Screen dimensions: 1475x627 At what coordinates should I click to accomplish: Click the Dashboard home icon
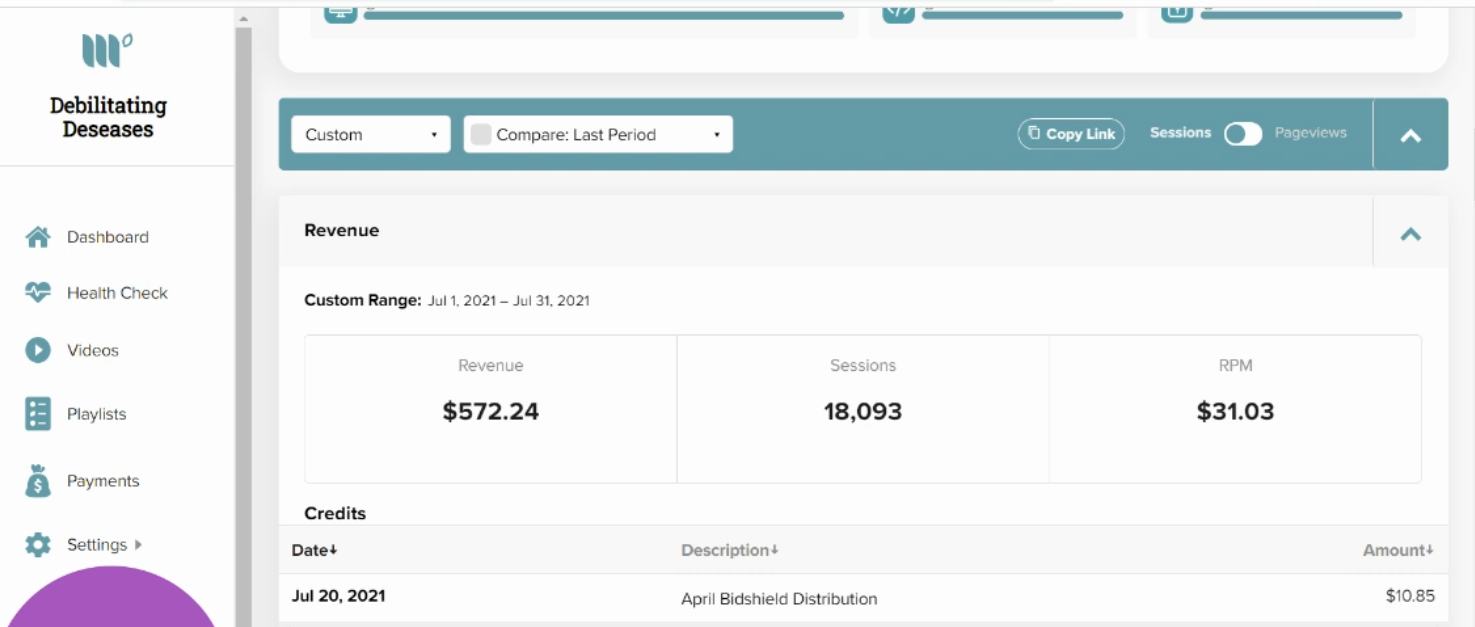[38, 237]
